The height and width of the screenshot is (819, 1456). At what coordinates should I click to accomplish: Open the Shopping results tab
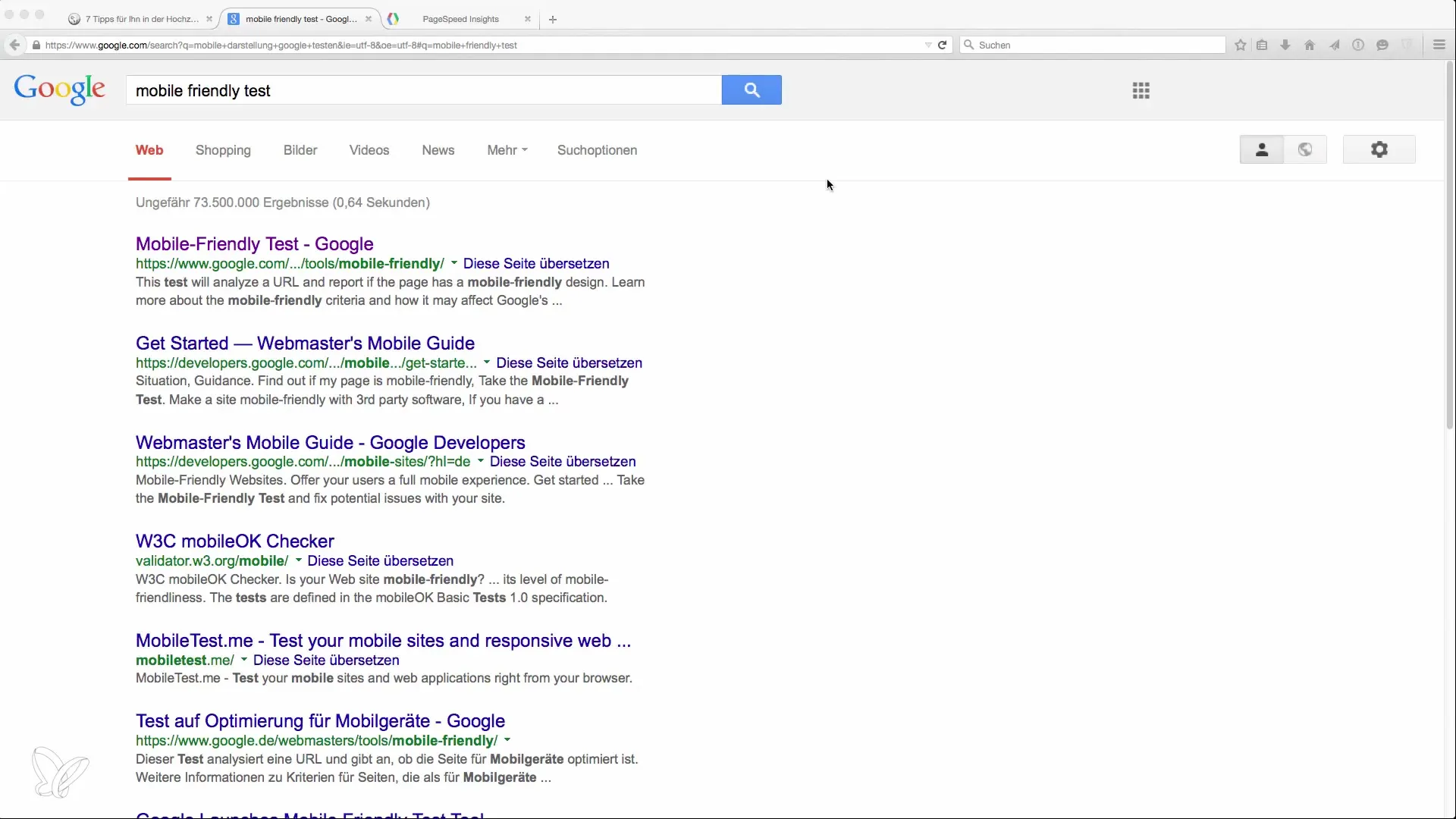tap(223, 150)
